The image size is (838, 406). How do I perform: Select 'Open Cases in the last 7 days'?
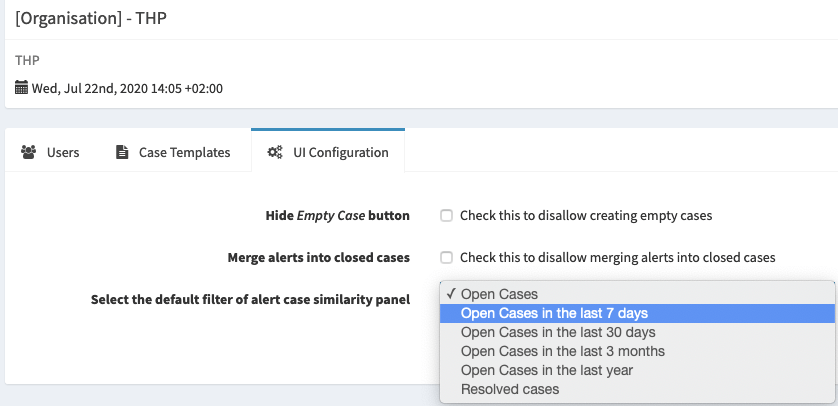554,313
